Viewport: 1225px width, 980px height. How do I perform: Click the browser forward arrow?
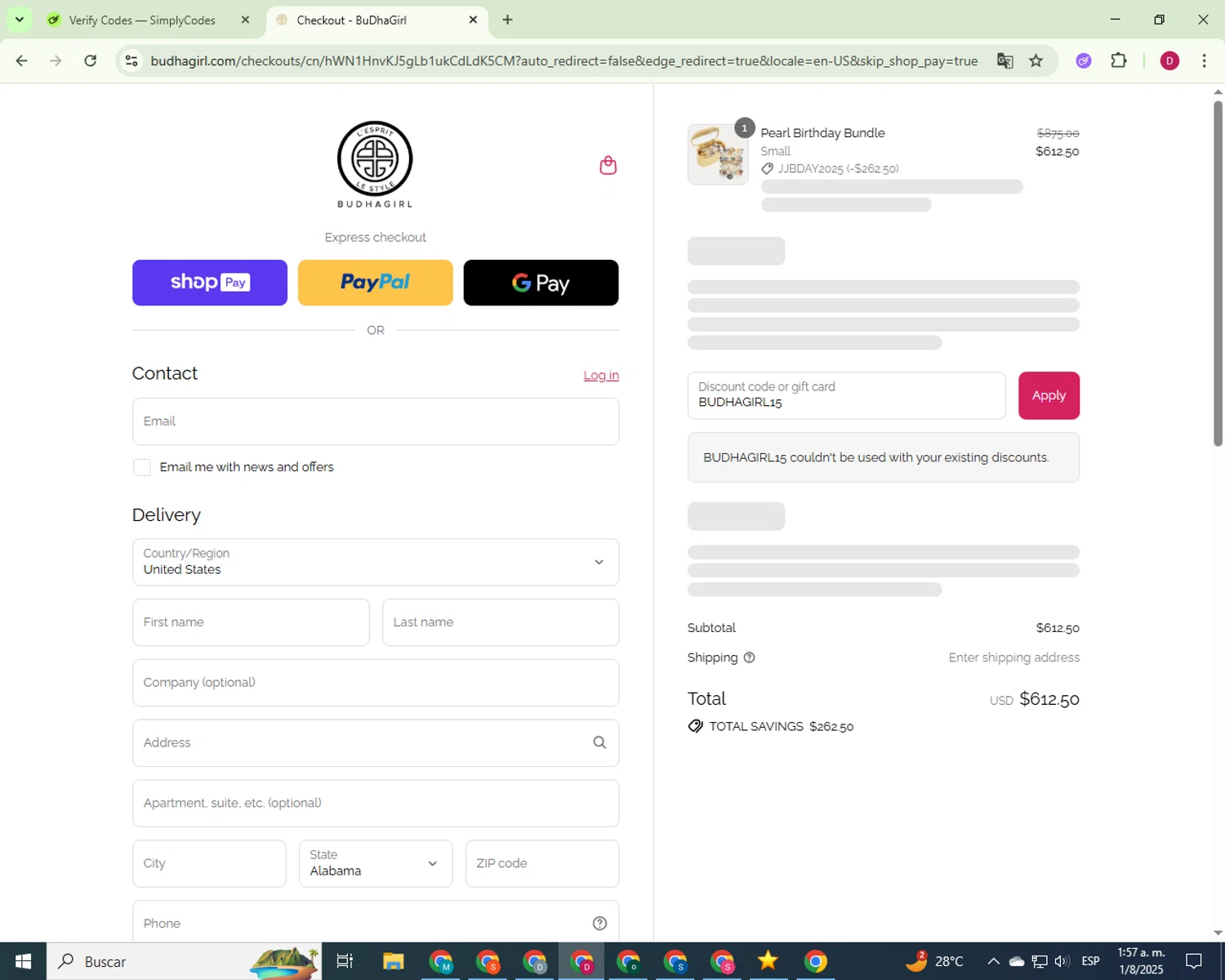[56, 60]
